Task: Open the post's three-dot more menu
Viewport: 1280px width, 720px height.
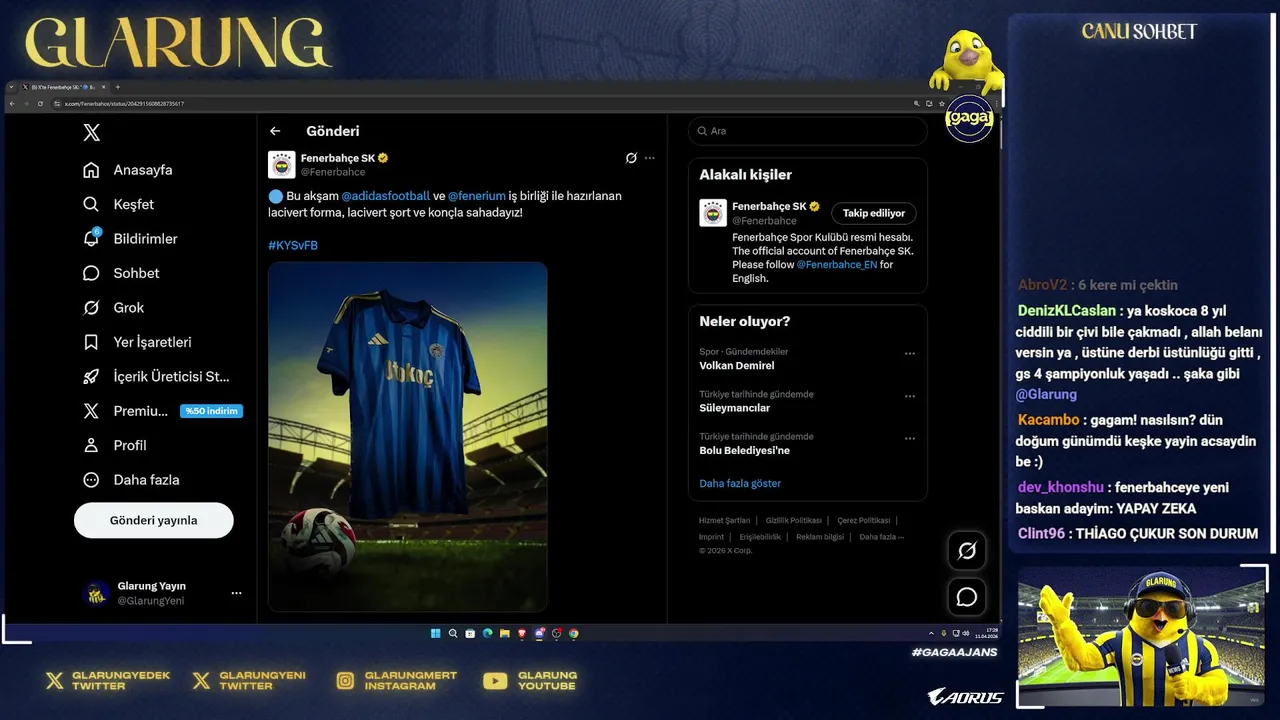Action: [x=650, y=158]
